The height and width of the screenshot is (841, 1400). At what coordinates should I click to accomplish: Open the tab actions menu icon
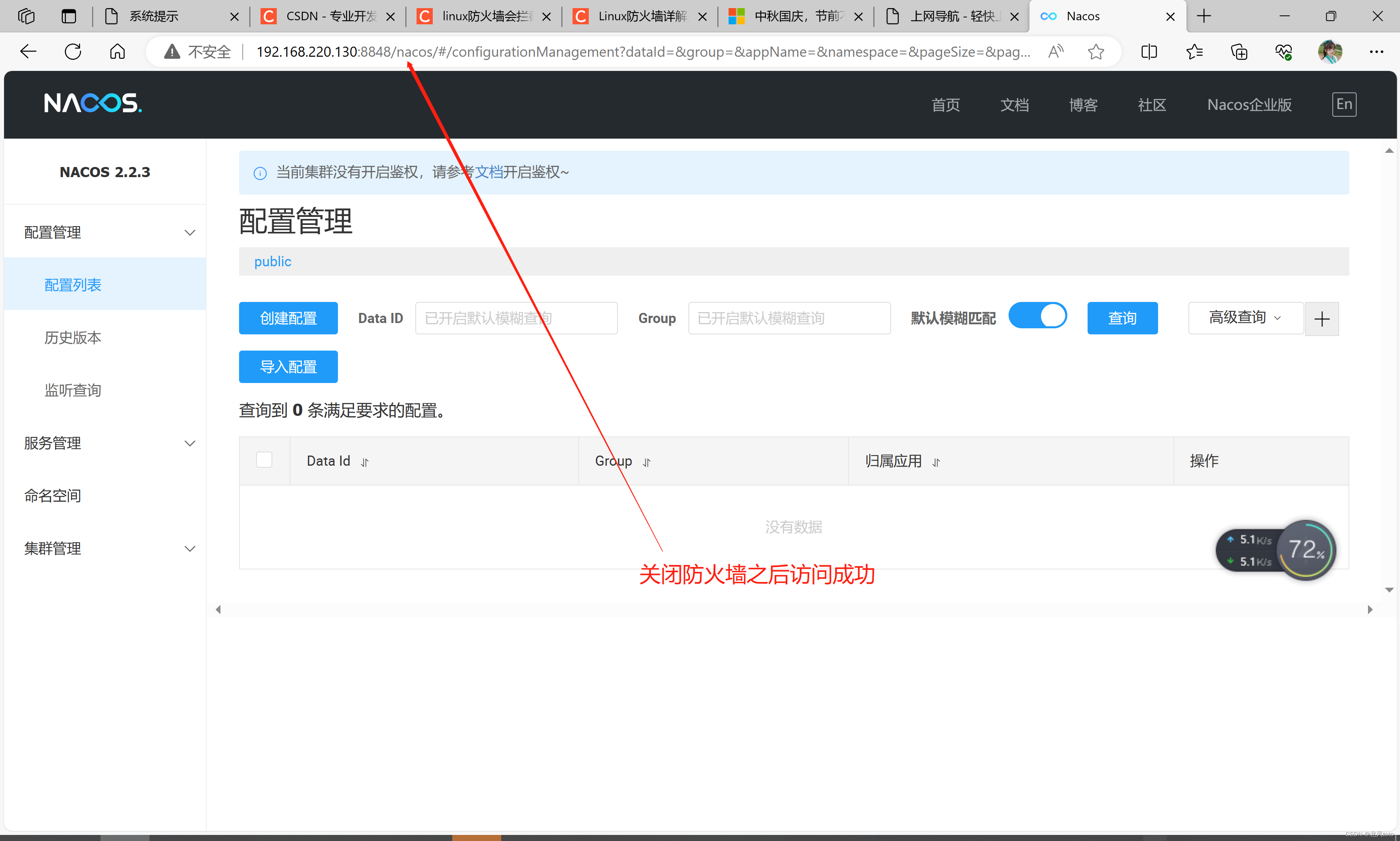point(69,16)
